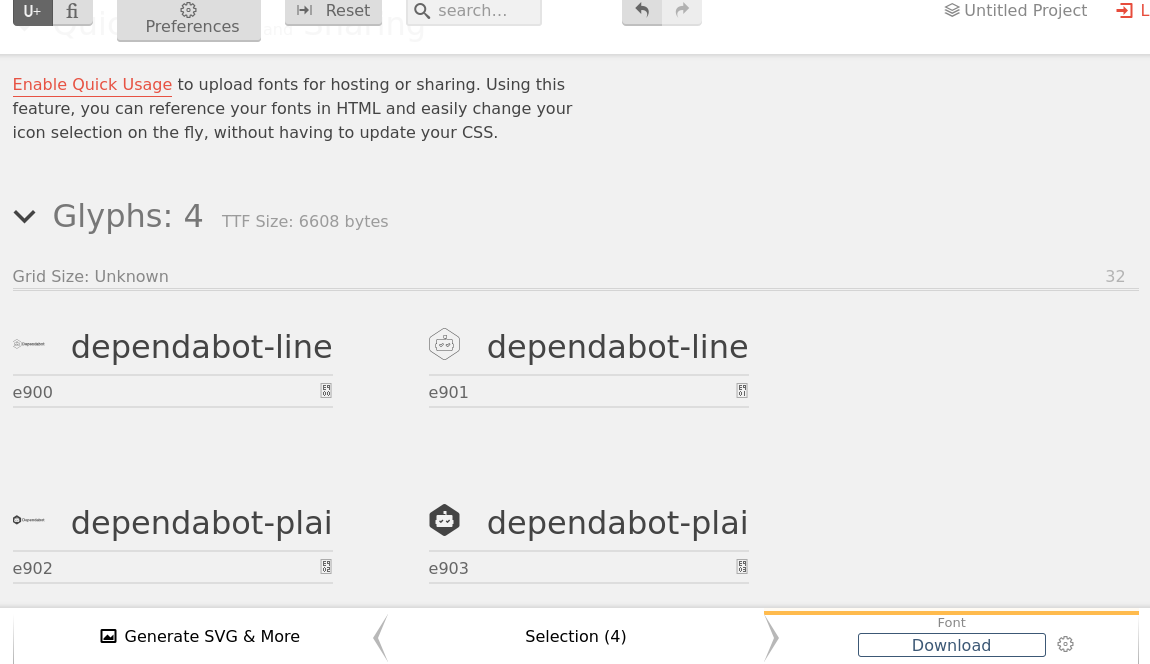Click the code icon beside e902
Image resolution: width=1150 pixels, height=664 pixels.
(x=326, y=567)
